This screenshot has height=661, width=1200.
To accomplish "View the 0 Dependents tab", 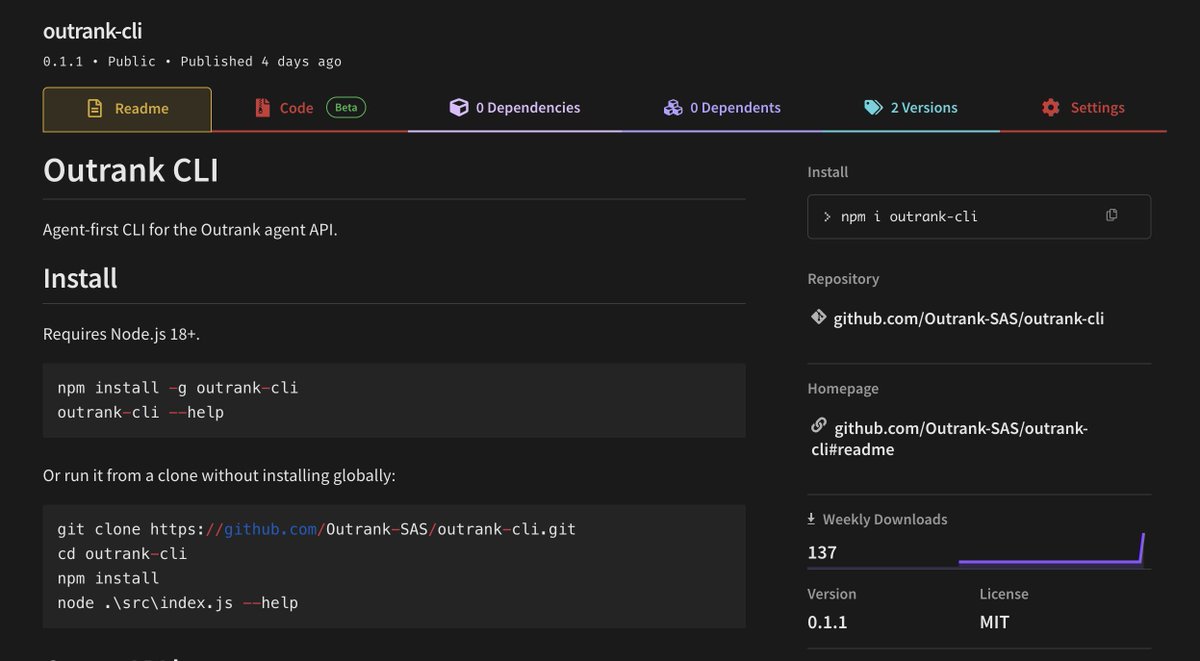I will tap(722, 109).
